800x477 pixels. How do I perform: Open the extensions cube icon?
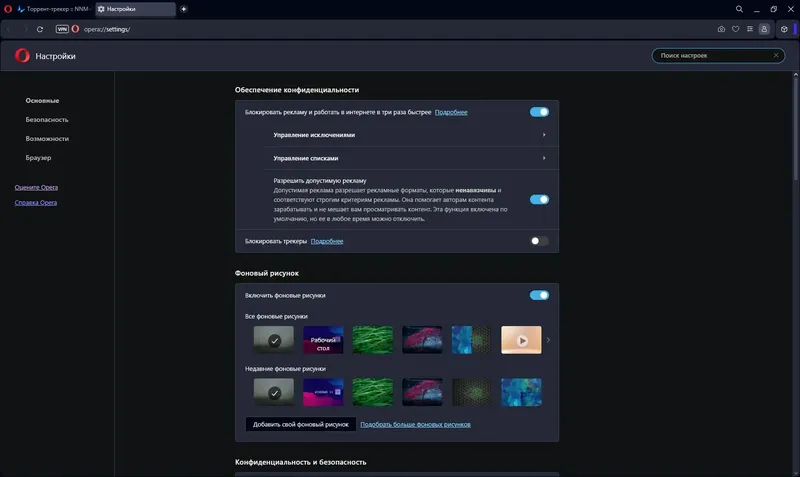784,29
